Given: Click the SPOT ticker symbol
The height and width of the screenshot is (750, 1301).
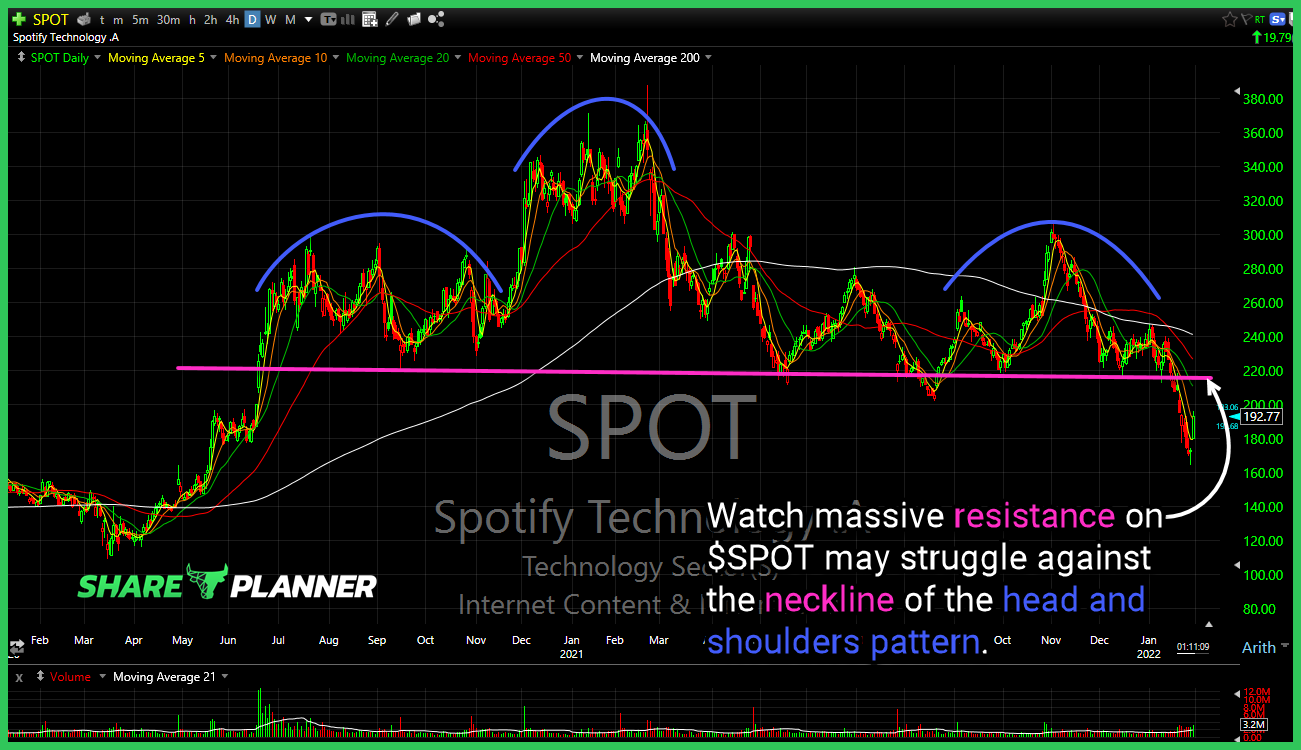Looking at the screenshot, I should (x=50, y=19).
